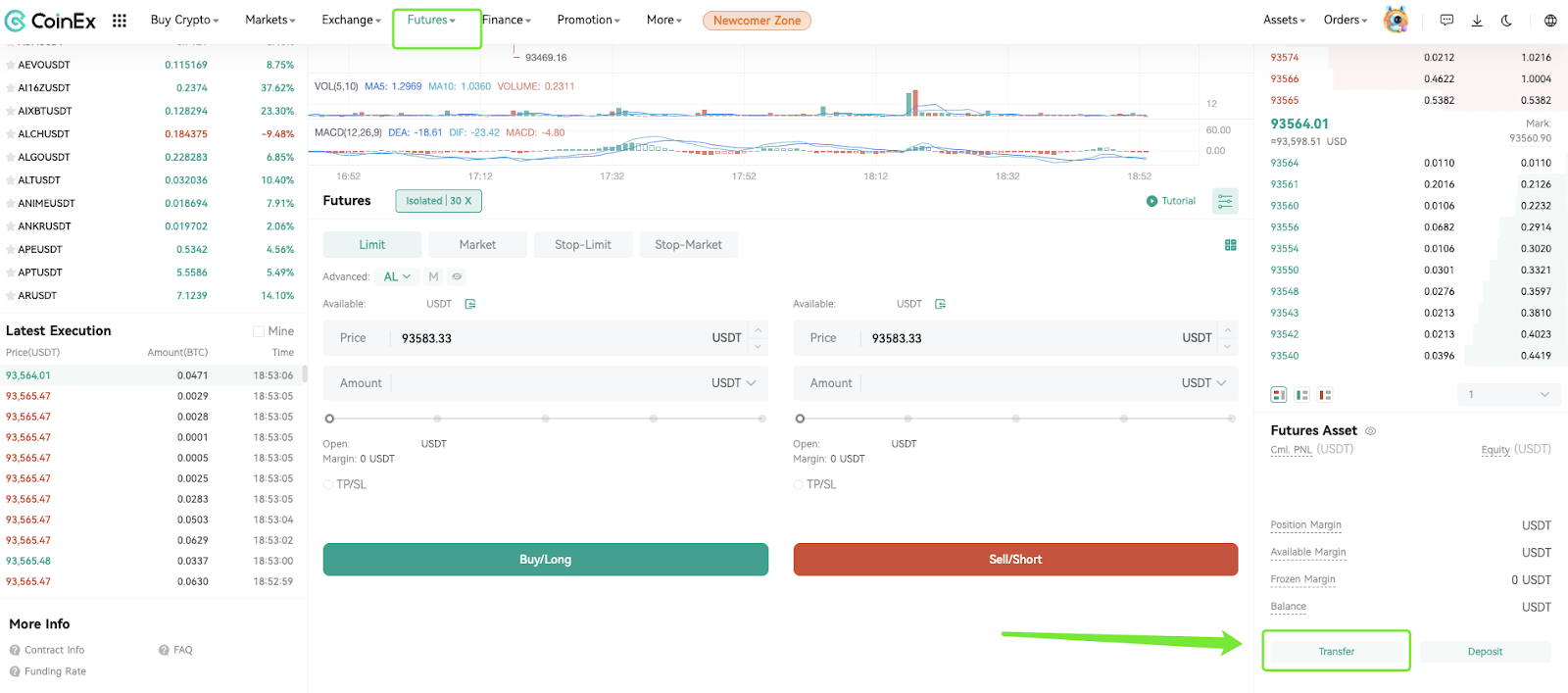
Task: Increase left Price with stepper up arrow
Action: [758, 330]
